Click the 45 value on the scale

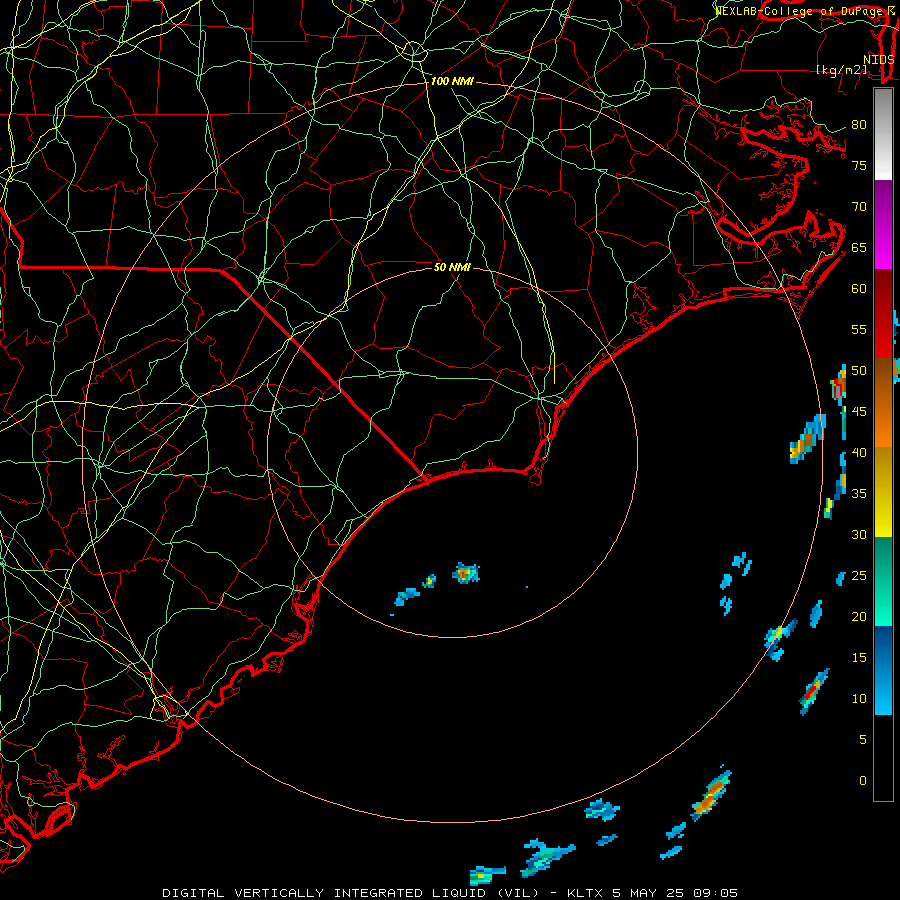pyautogui.click(x=859, y=412)
